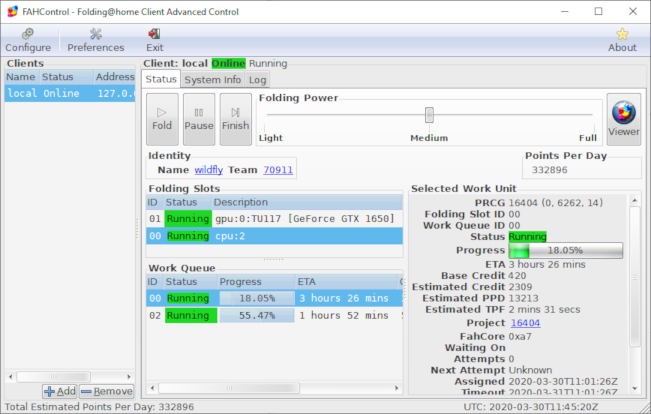Image resolution: width=651 pixels, height=414 pixels.
Task: Open the wildfly name link
Action: coord(208,170)
